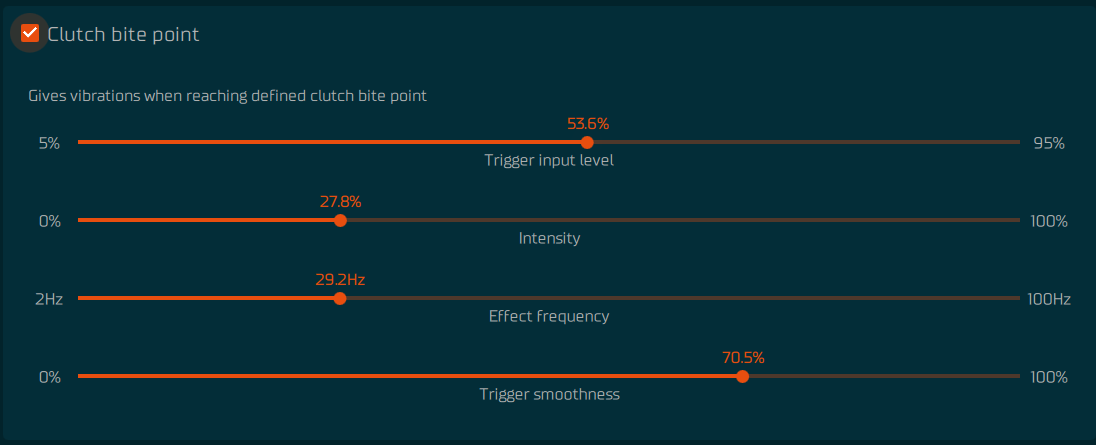Click the Trigger input level slider handle

[587, 143]
